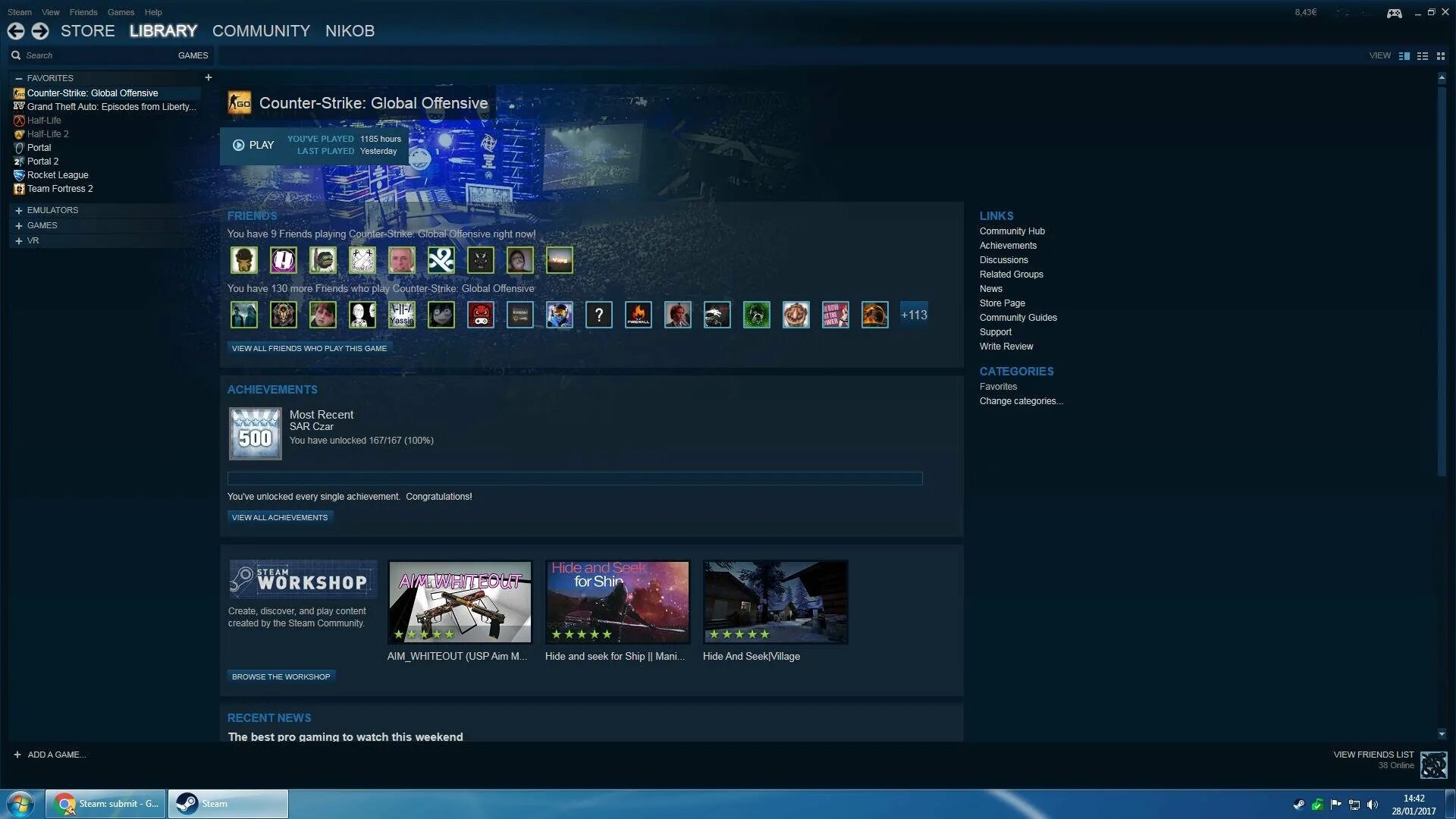Click the plus icon beside Favorites header
Screen dimensions: 1456x819
click(208, 77)
